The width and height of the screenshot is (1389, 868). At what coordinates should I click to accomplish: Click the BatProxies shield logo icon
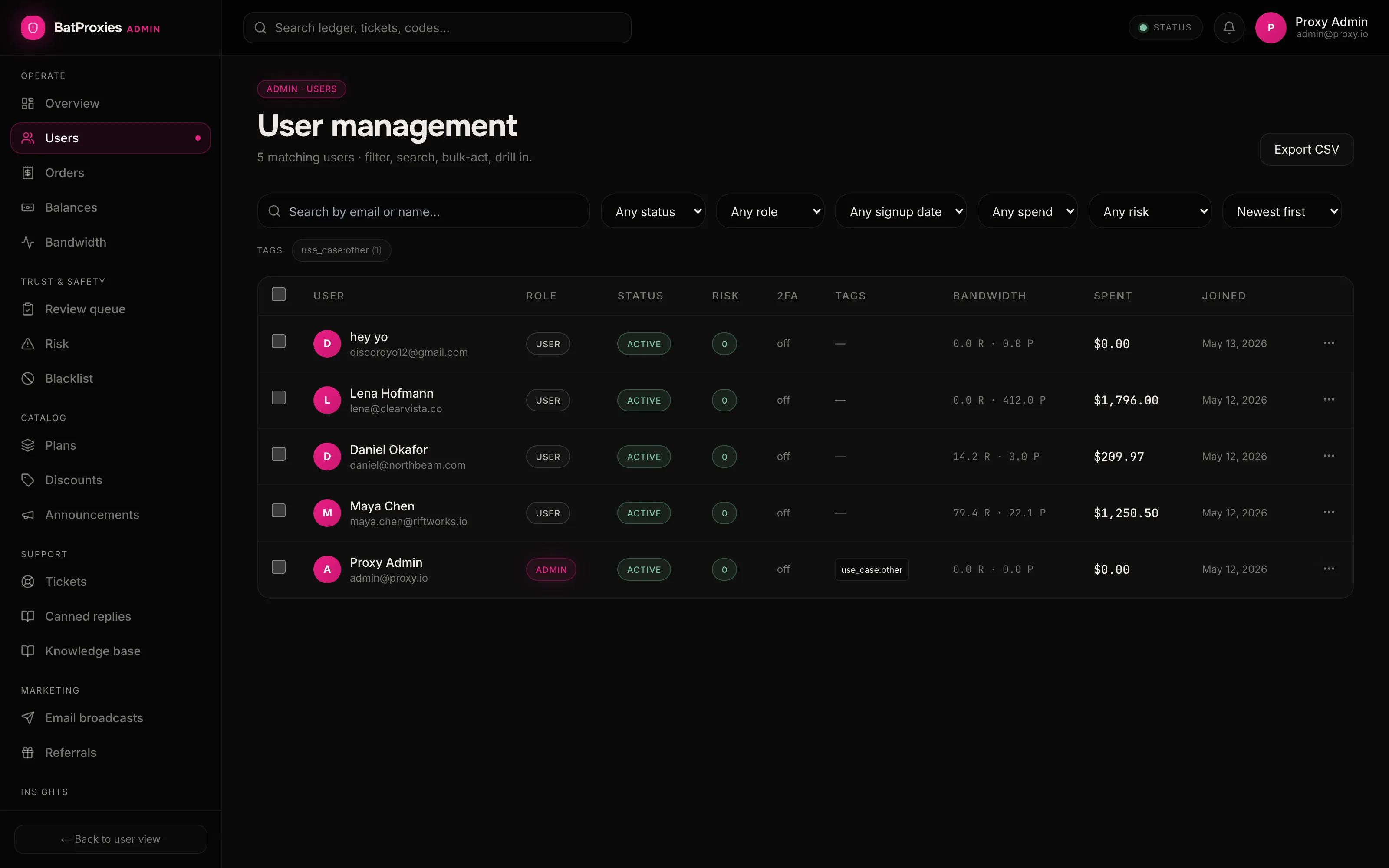33,27
